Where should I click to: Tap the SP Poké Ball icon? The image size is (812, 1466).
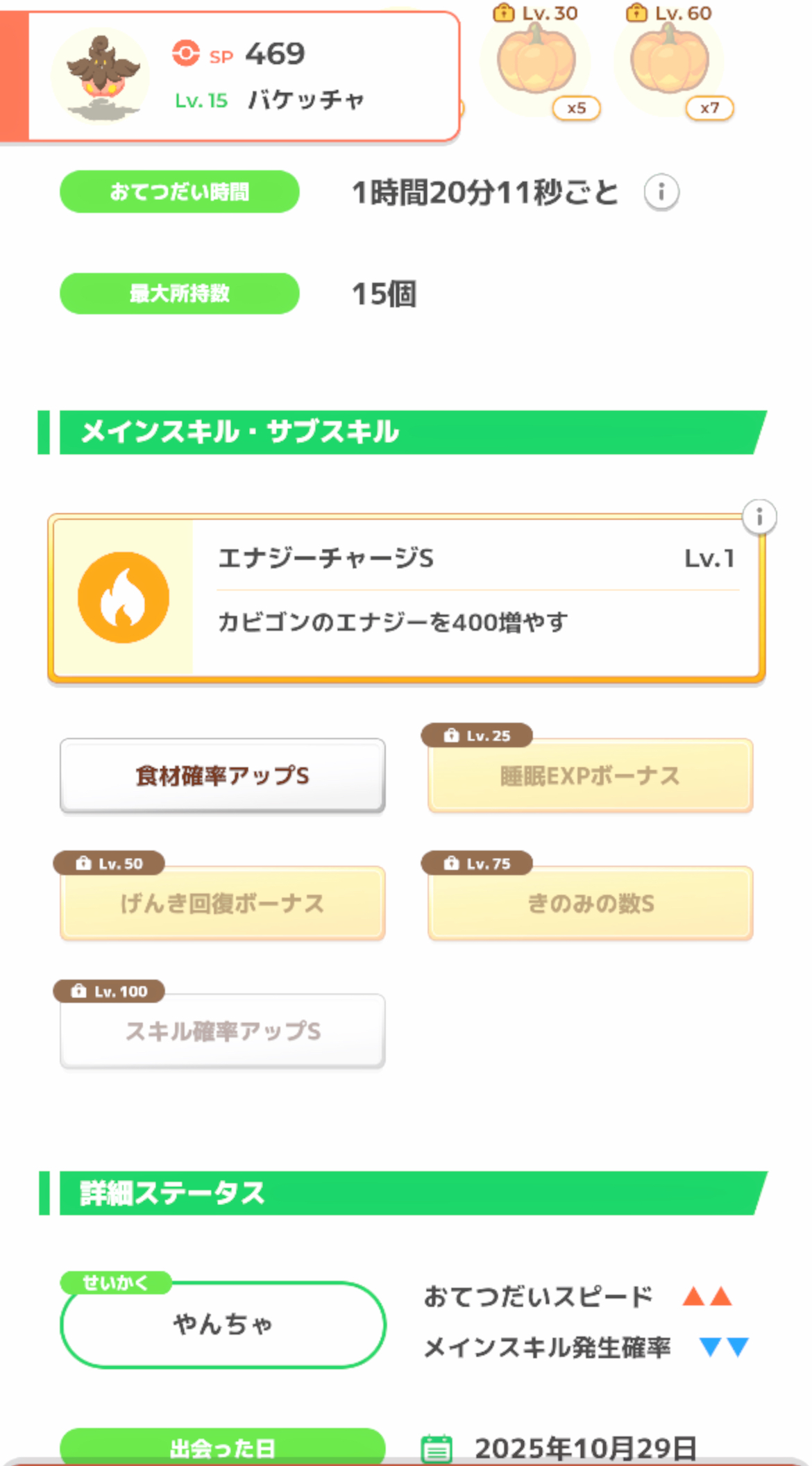pos(185,53)
